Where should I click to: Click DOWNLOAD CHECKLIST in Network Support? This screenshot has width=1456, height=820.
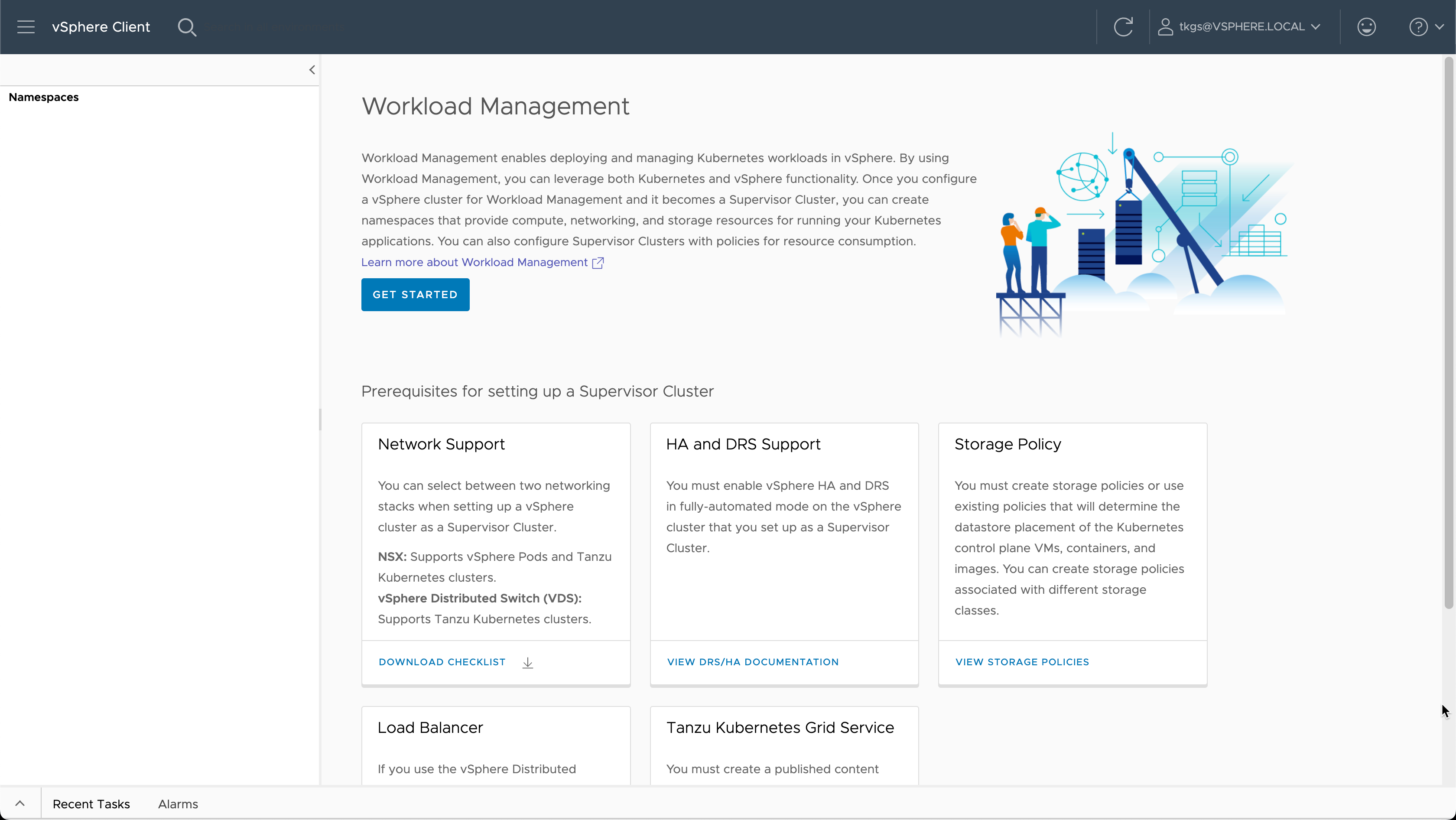coord(442,662)
